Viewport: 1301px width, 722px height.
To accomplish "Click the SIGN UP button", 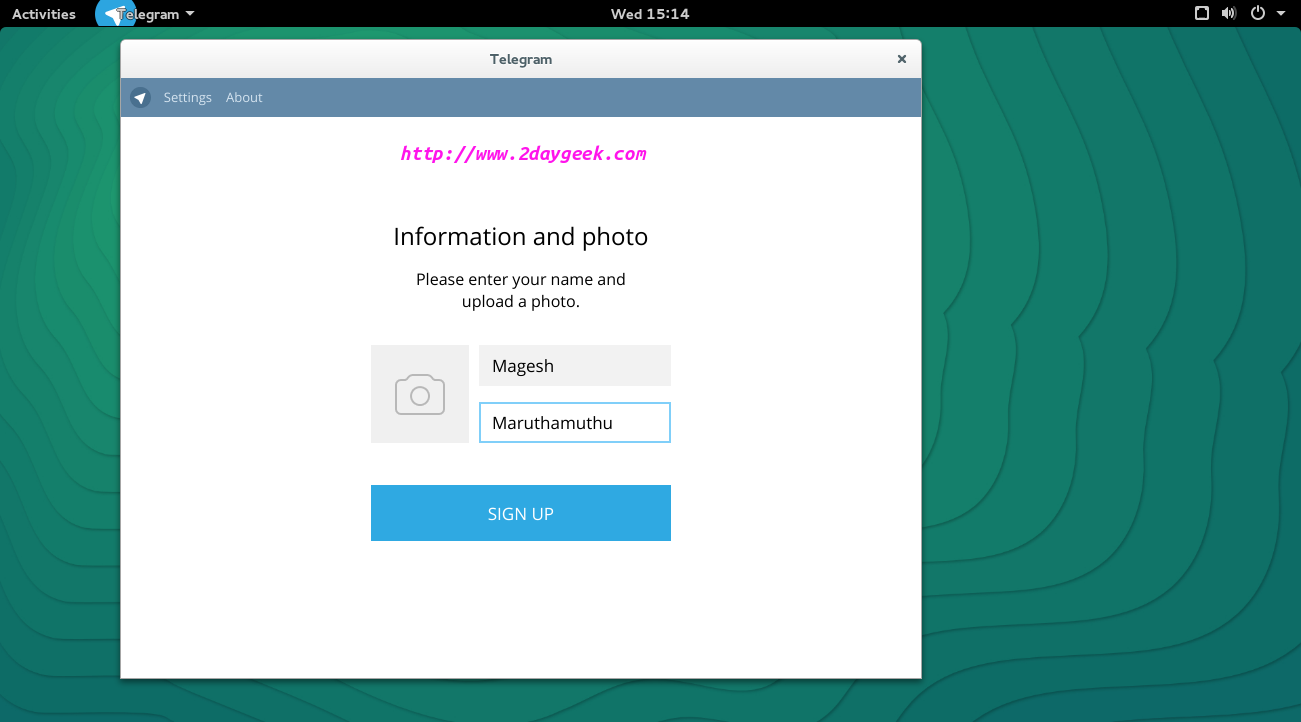I will [521, 513].
